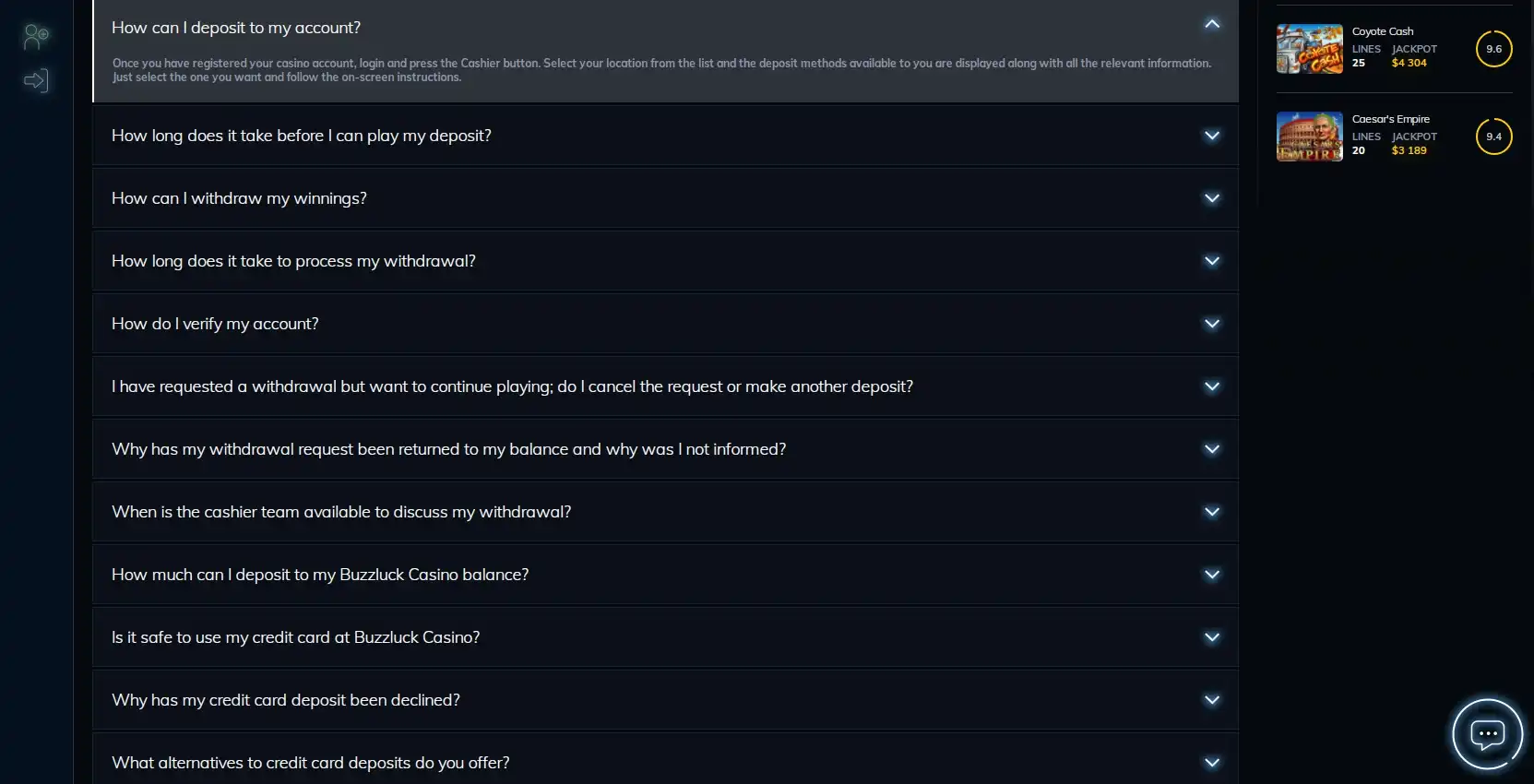Click the Coyote Cash game title
Image resolution: width=1534 pixels, height=784 pixels.
[1382, 31]
